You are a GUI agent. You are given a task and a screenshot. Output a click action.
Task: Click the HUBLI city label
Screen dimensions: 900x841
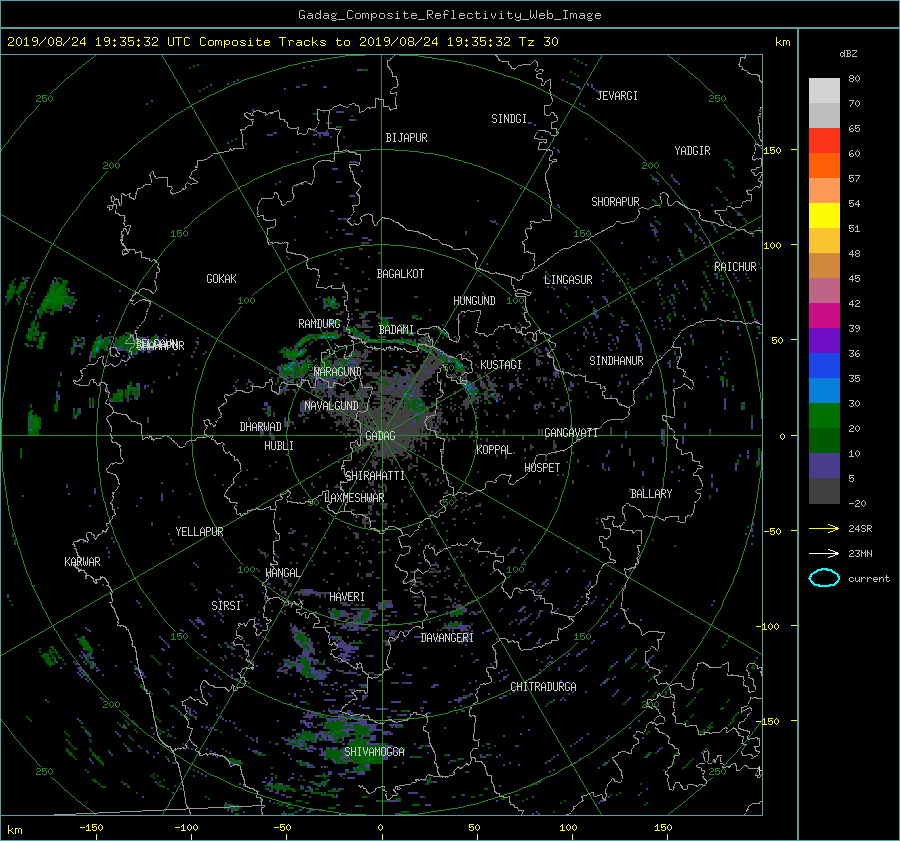pos(279,446)
